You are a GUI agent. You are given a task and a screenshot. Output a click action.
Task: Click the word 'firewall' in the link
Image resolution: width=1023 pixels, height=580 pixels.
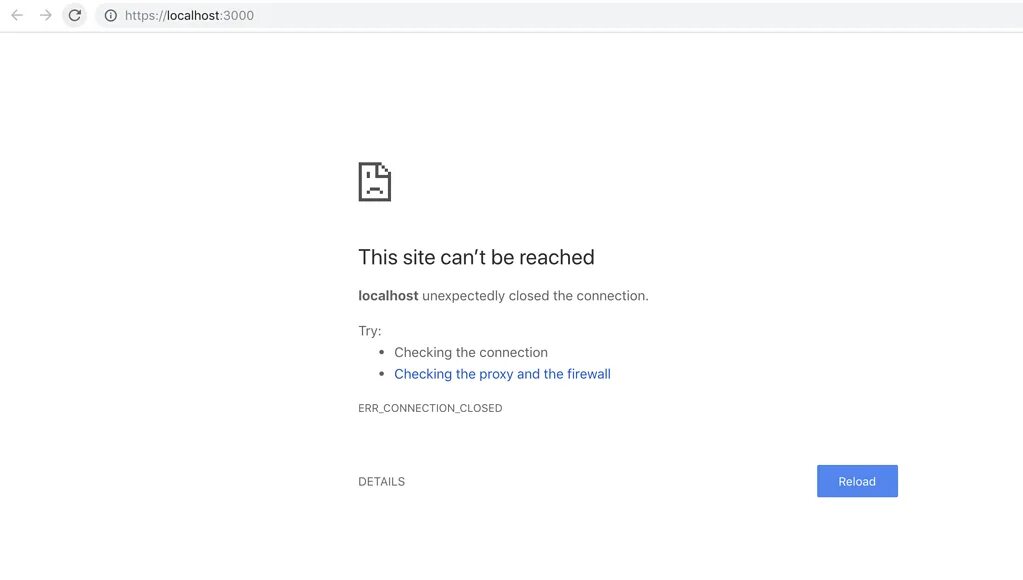tap(588, 374)
